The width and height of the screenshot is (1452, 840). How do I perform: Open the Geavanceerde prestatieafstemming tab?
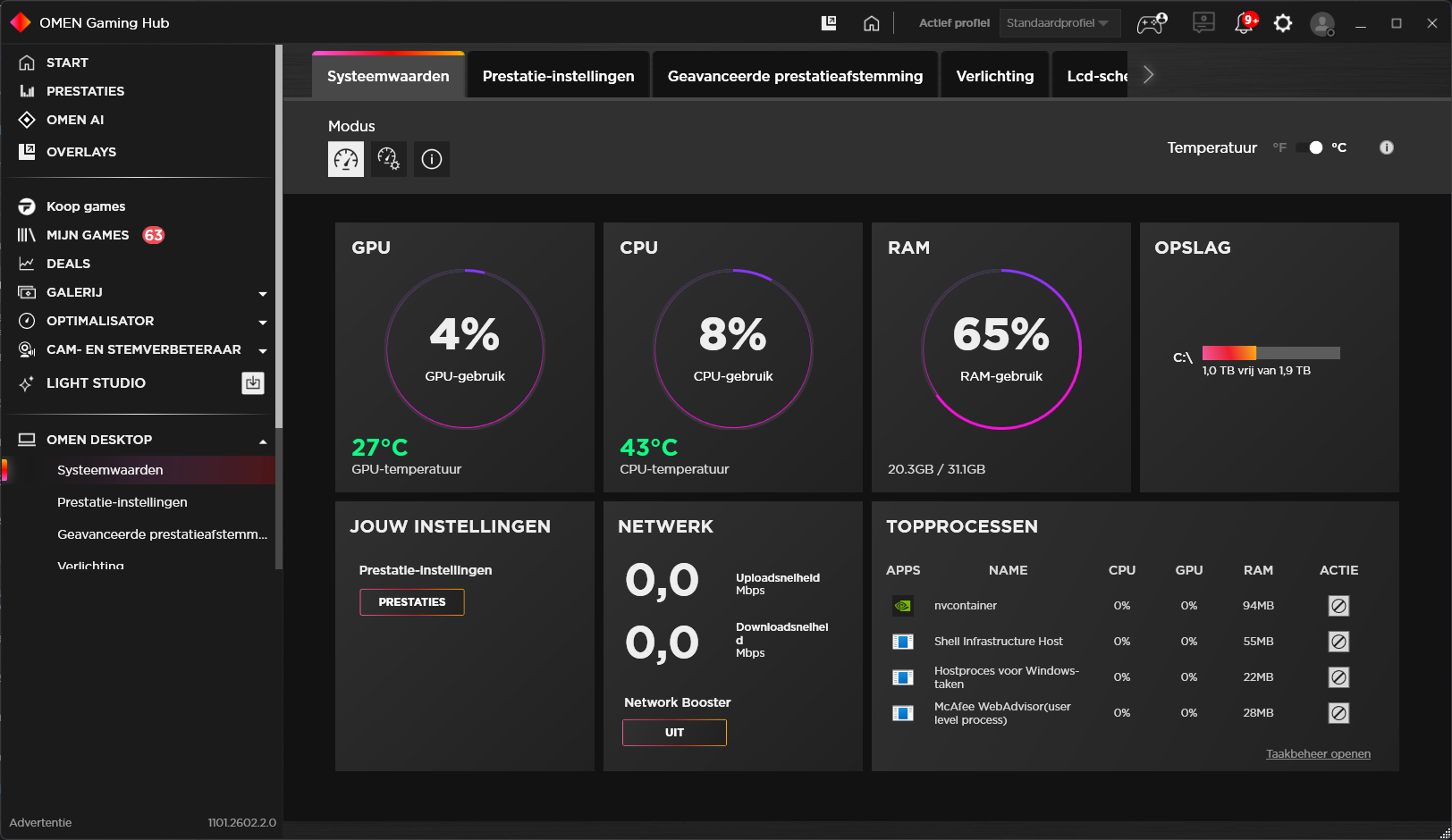795,76
